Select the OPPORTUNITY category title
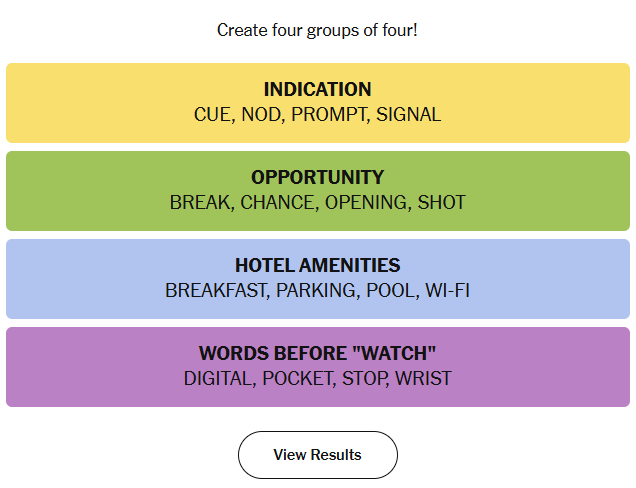Screen dimensions: 636x488 click(x=318, y=177)
